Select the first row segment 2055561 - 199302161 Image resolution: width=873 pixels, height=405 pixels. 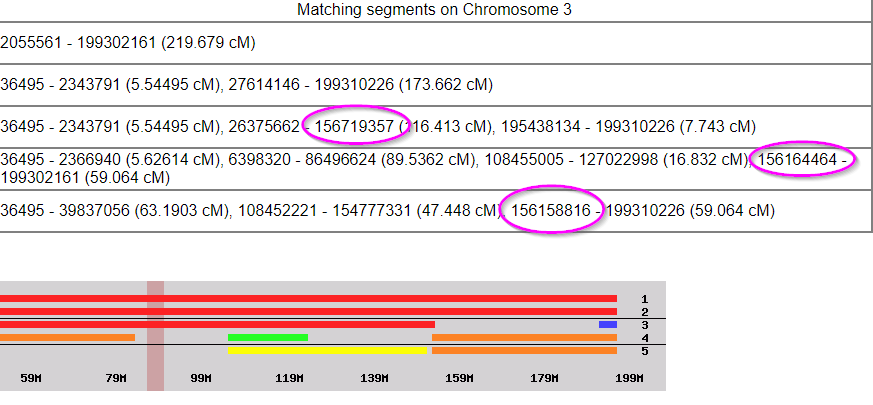coord(128,43)
